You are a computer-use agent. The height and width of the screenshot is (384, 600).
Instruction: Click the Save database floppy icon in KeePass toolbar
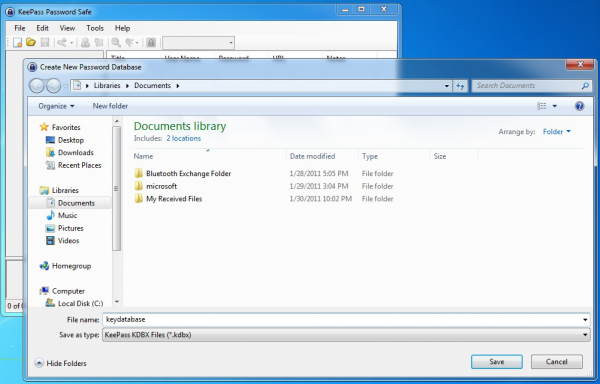click(x=45, y=42)
